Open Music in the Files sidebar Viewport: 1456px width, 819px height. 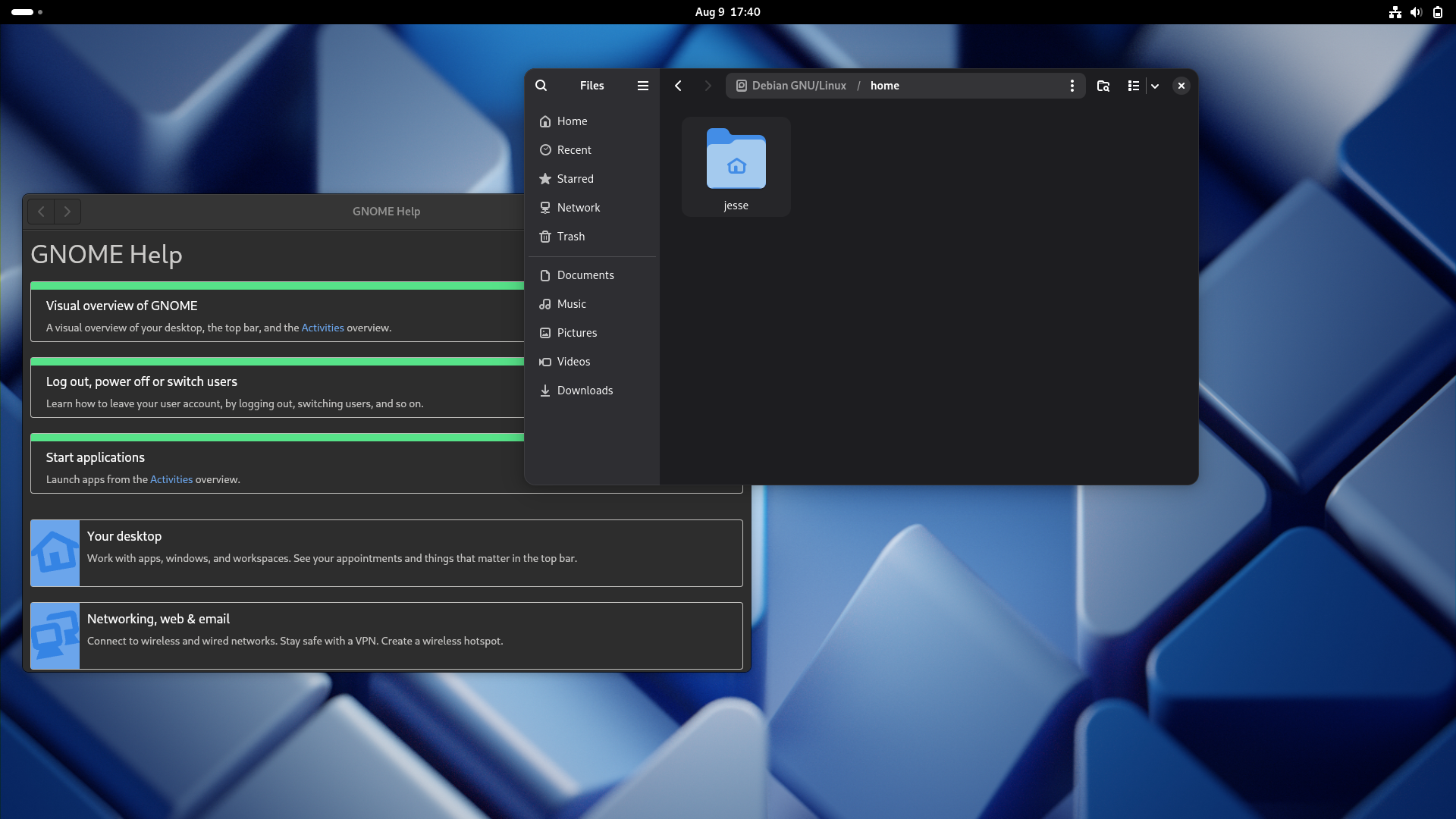592,304
